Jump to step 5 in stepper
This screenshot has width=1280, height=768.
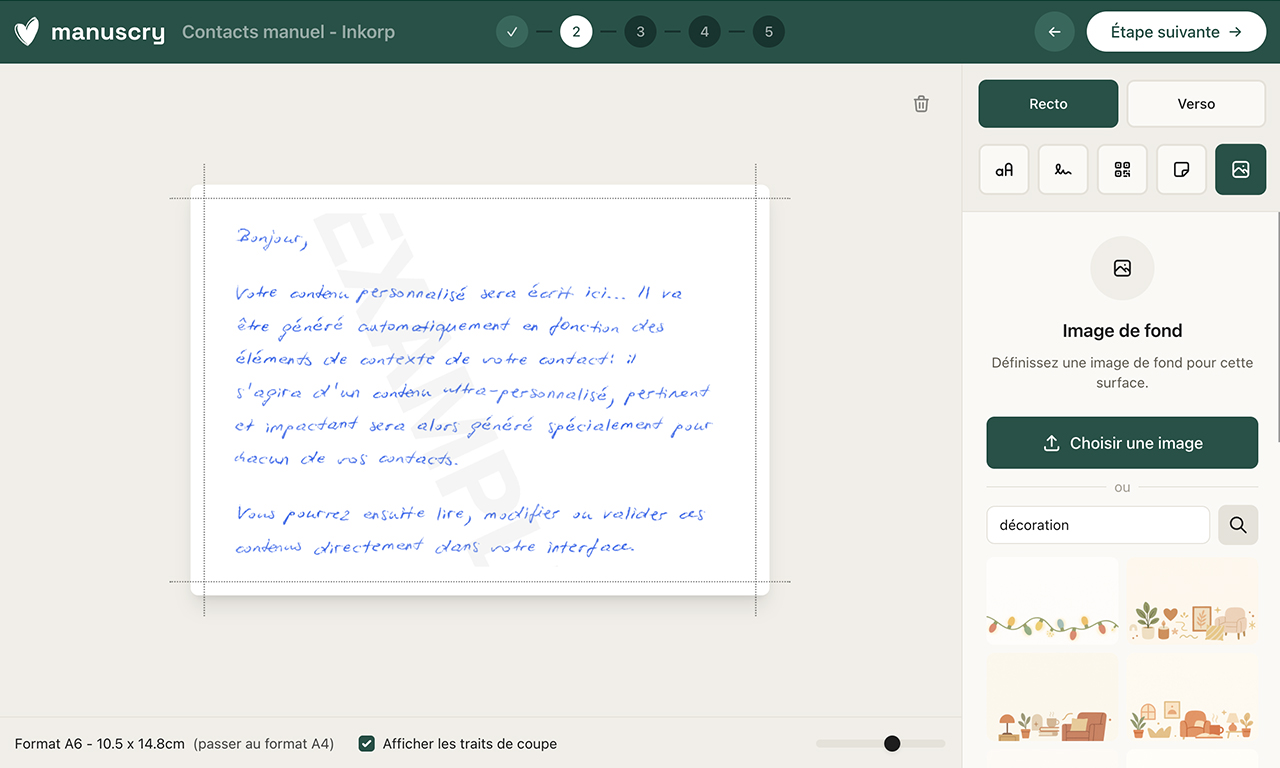coord(768,32)
